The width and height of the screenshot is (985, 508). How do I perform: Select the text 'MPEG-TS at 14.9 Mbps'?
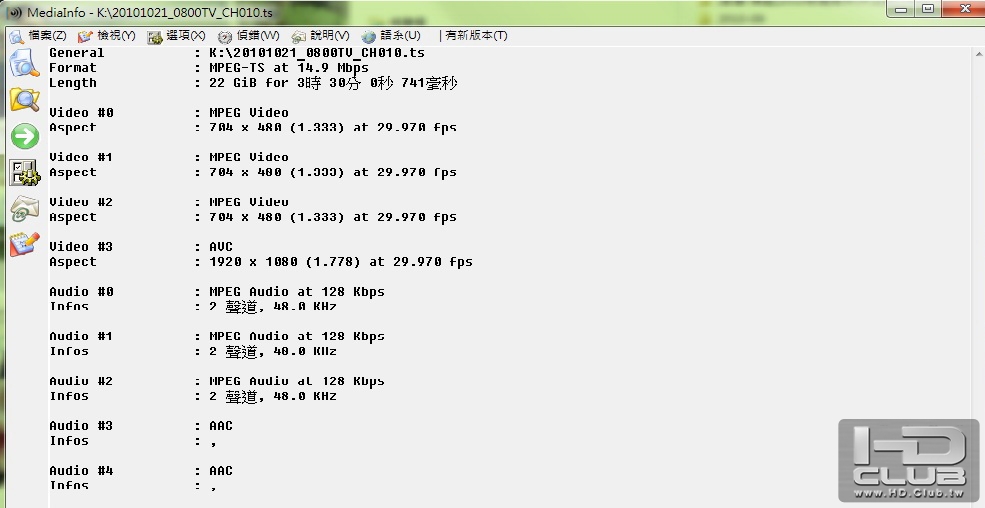[289, 68]
